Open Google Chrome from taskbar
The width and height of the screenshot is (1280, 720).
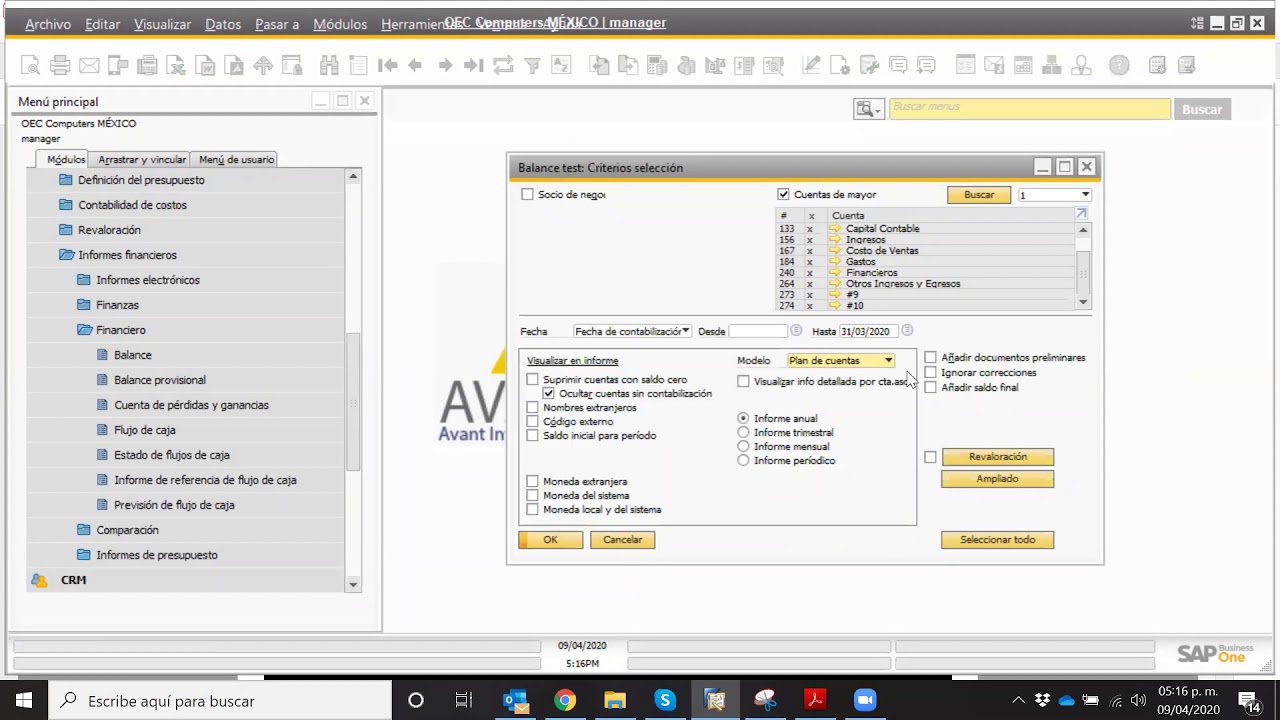click(x=565, y=700)
